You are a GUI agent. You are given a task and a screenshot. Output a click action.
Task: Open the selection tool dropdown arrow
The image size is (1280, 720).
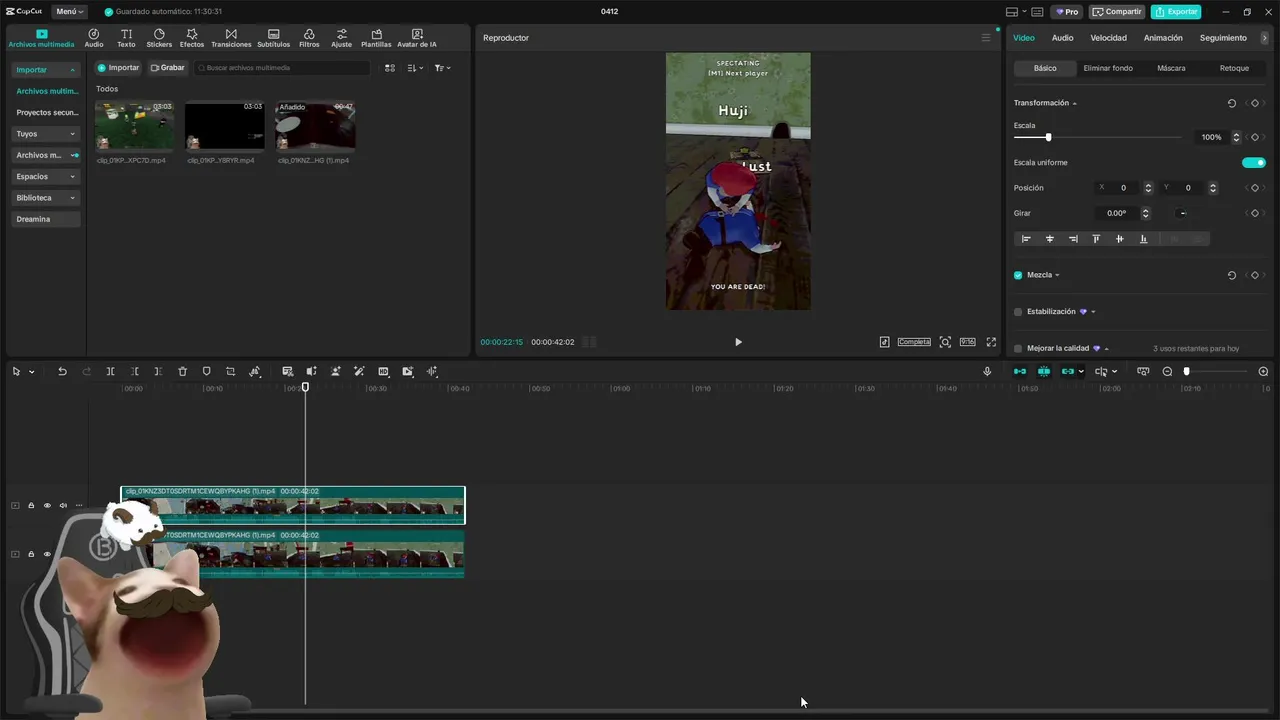pyautogui.click(x=31, y=372)
